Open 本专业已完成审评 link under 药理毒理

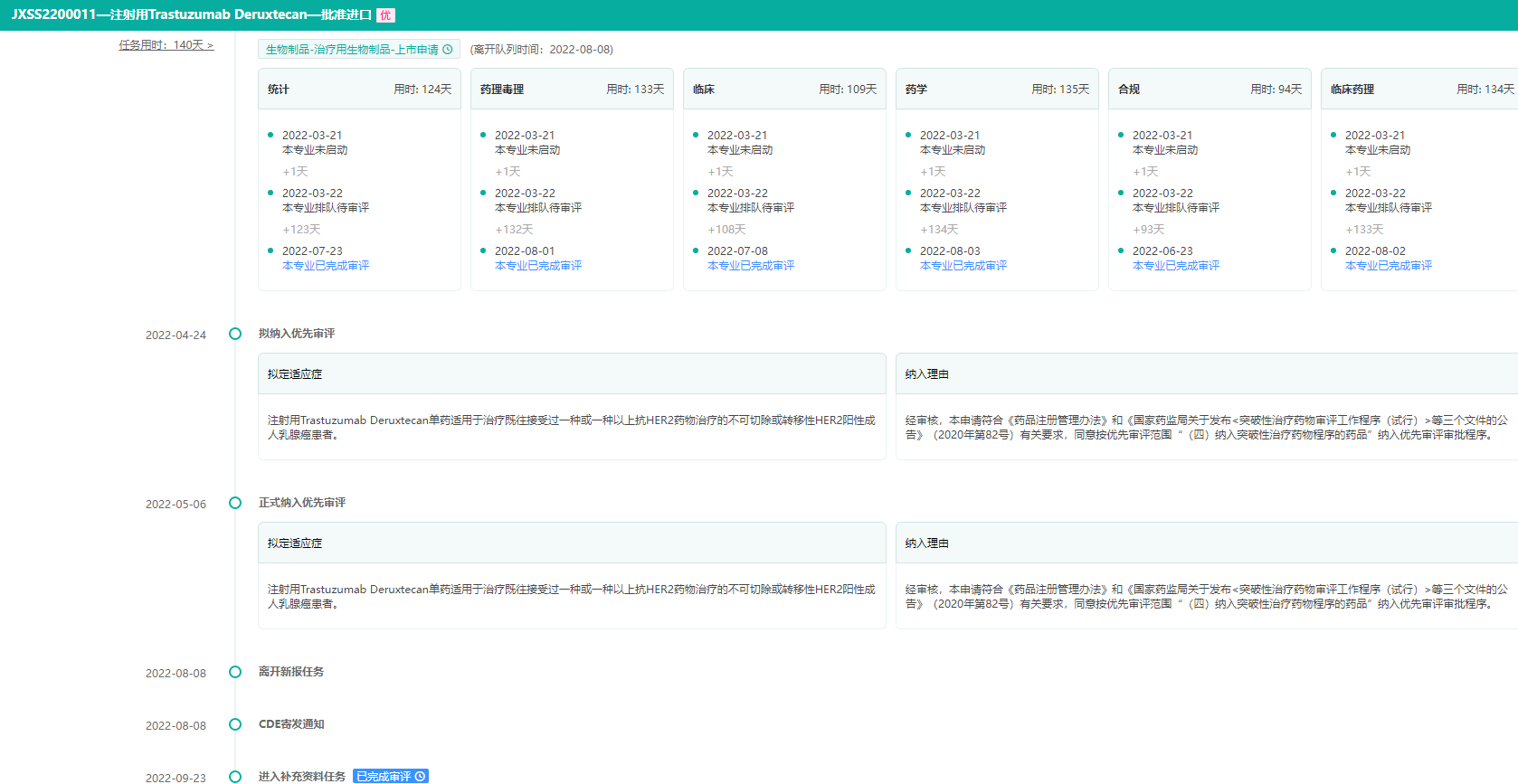coord(538,266)
